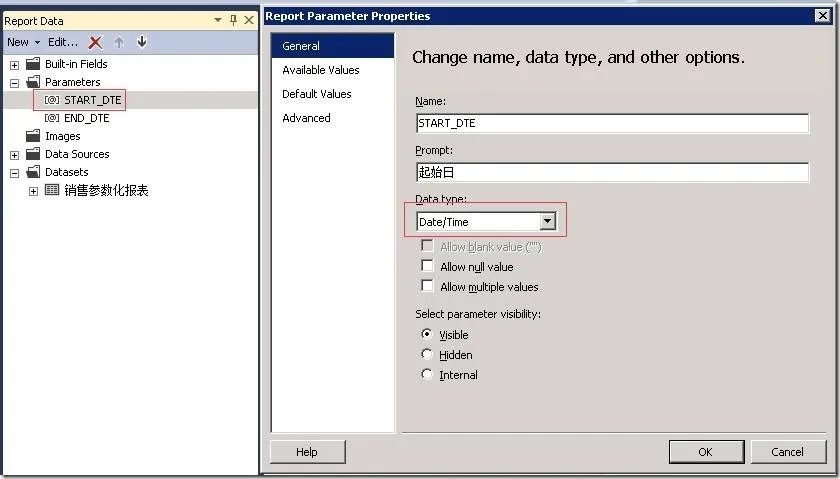Click the Help button

point(308,452)
